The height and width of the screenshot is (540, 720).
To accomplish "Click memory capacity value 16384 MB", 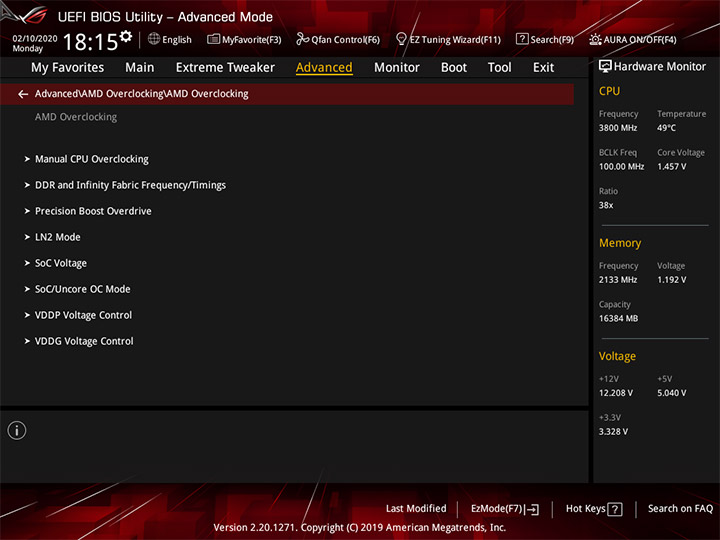I will click(618, 319).
